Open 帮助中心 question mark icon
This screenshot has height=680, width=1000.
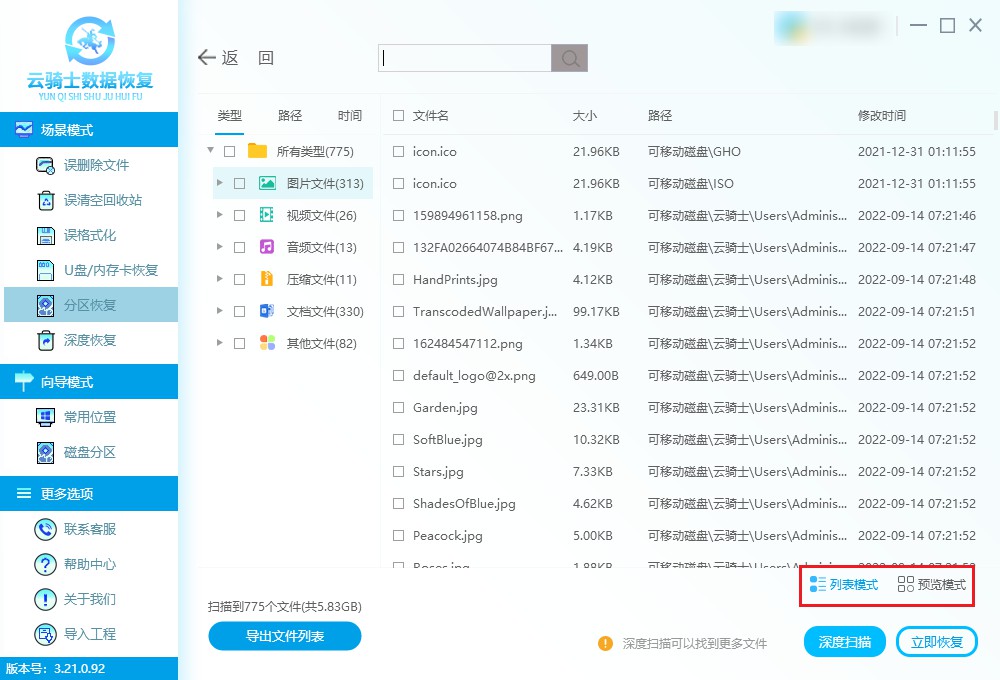[45, 565]
